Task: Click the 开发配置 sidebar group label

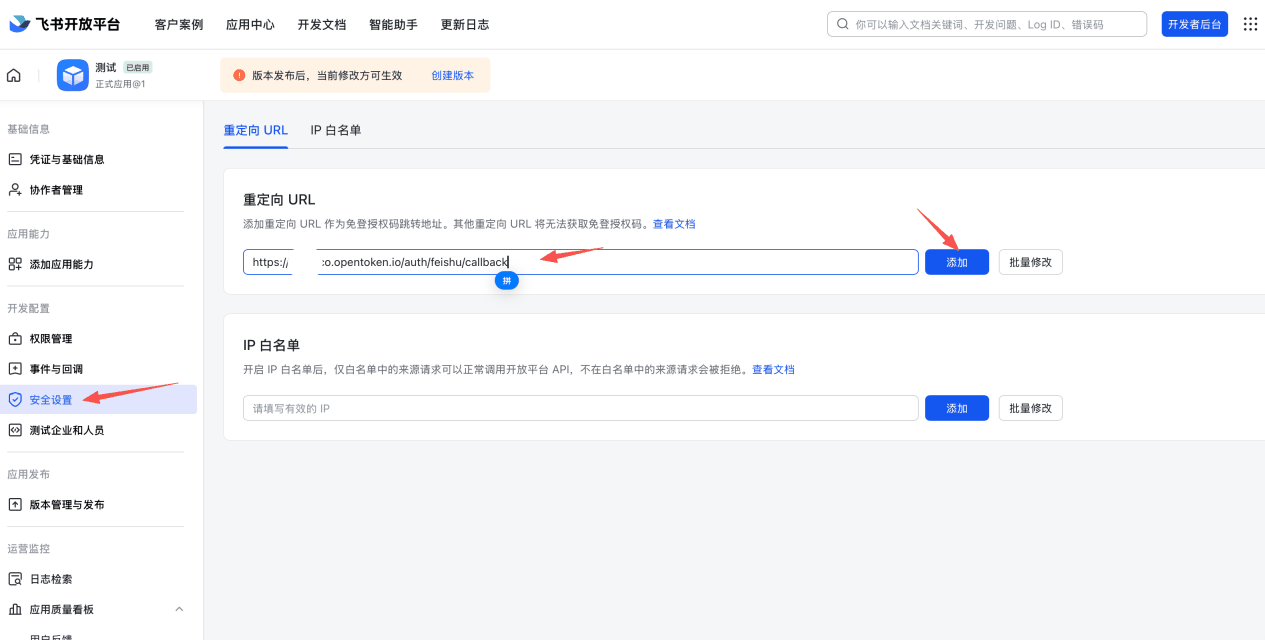Action: tap(28, 308)
